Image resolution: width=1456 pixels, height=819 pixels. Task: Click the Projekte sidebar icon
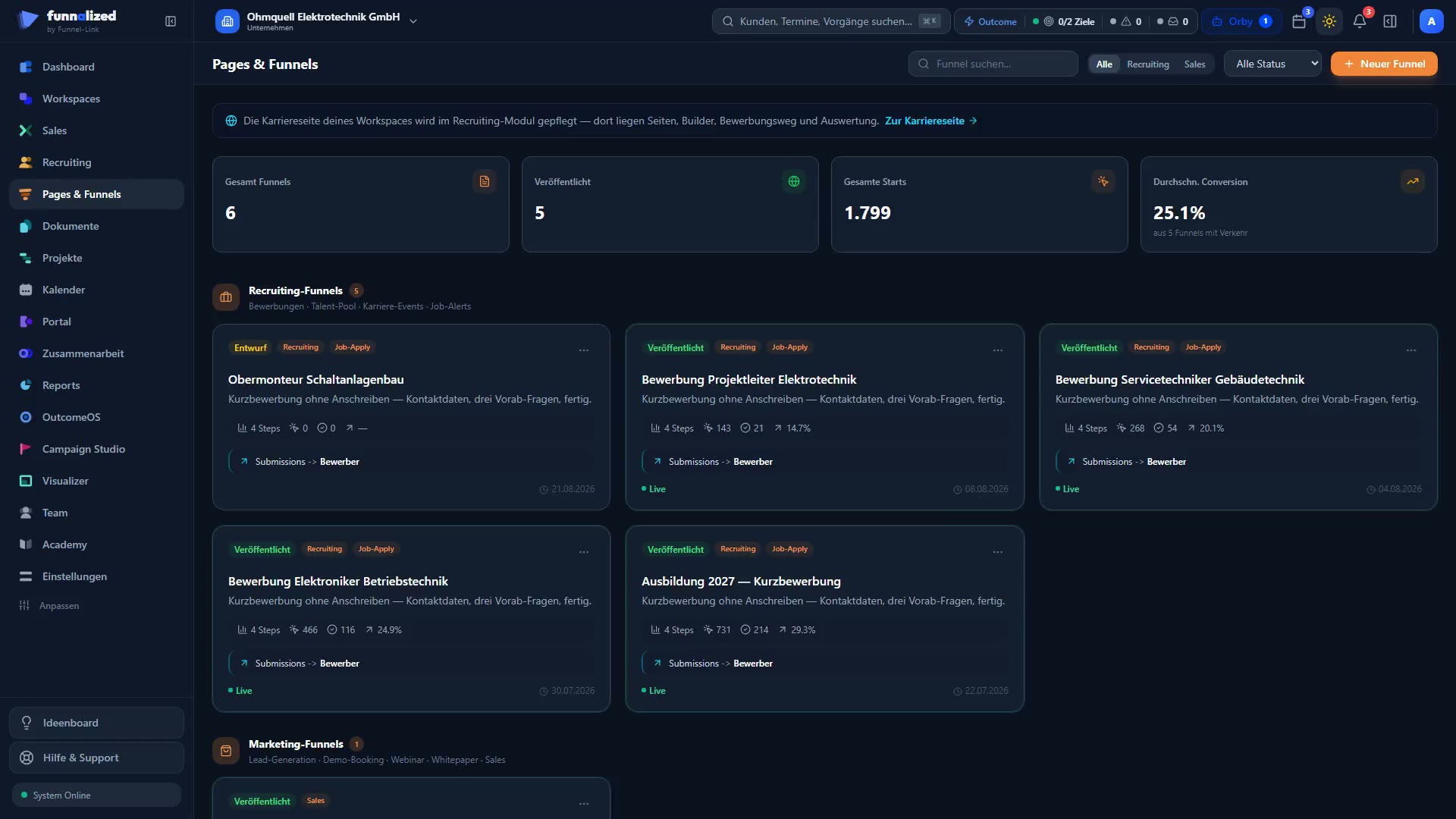[26, 258]
